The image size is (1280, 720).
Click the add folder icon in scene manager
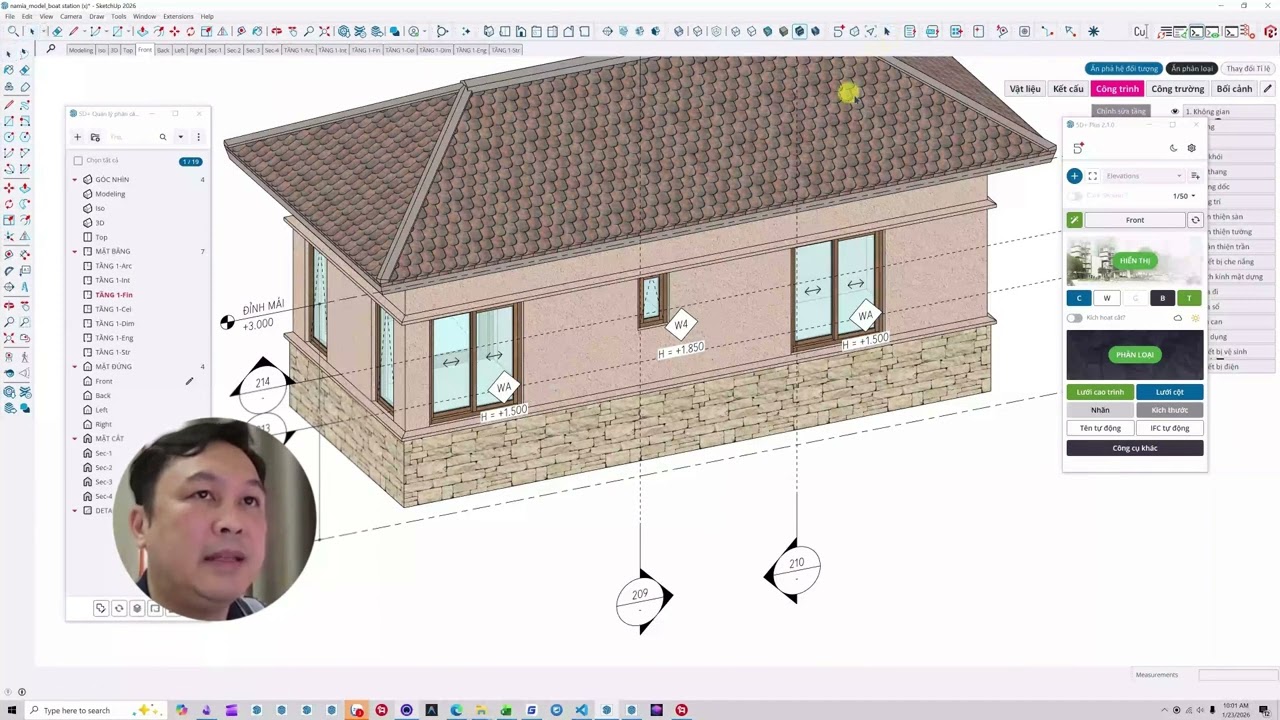[95, 137]
